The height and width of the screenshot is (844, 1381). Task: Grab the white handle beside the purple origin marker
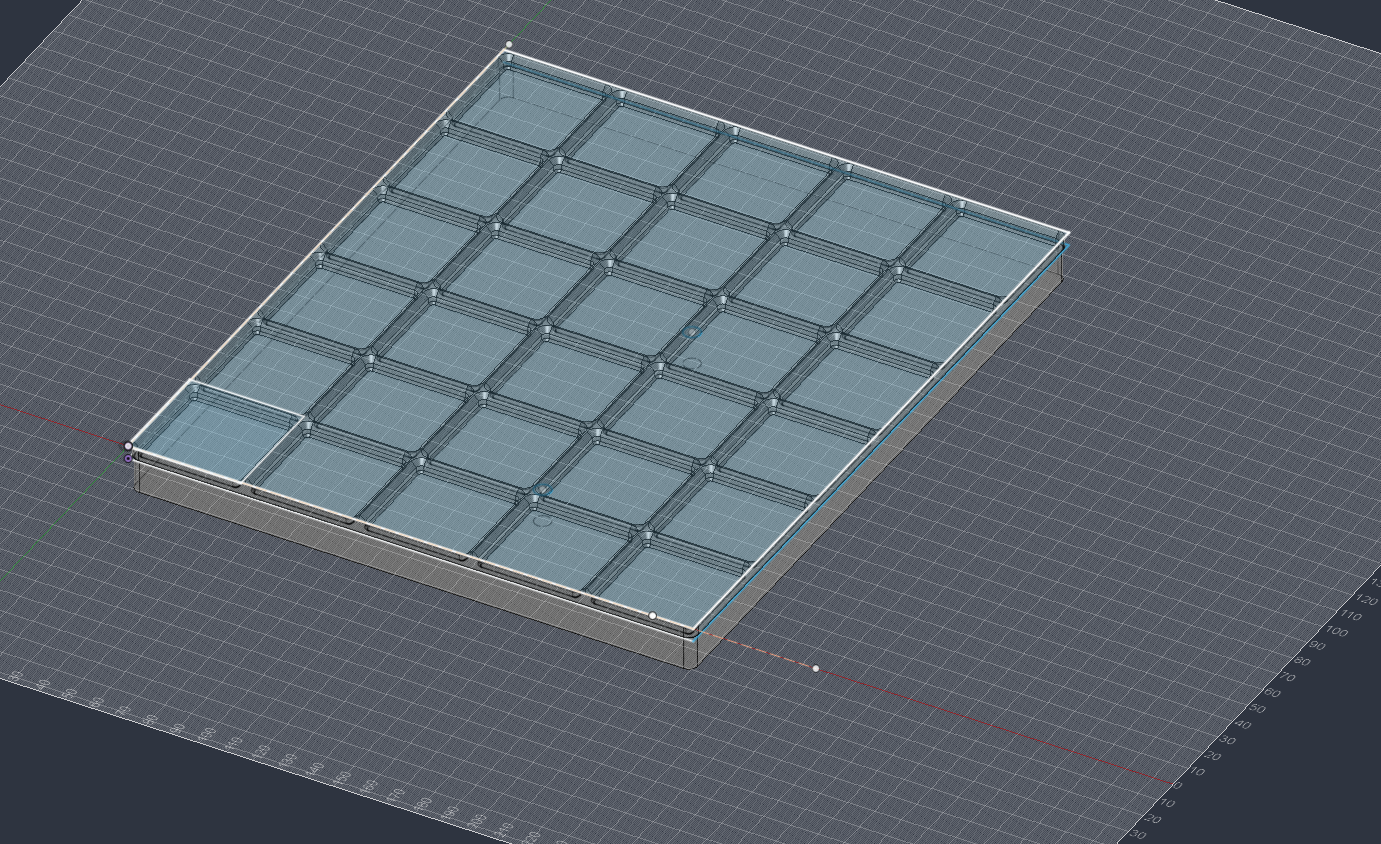coord(128,446)
